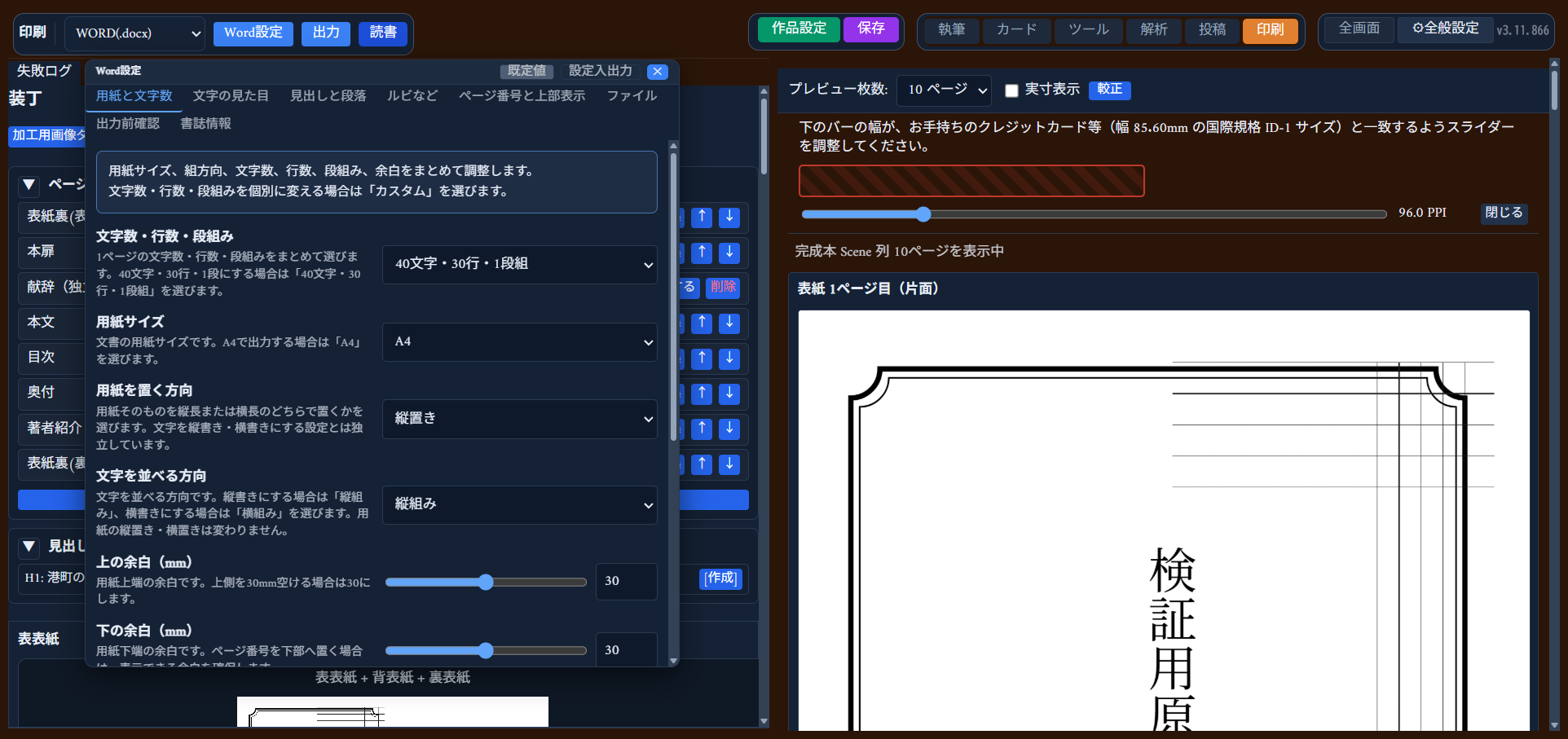Click 削除 on 献辞 row
This screenshot has height=739, width=1568.
[x=723, y=288]
